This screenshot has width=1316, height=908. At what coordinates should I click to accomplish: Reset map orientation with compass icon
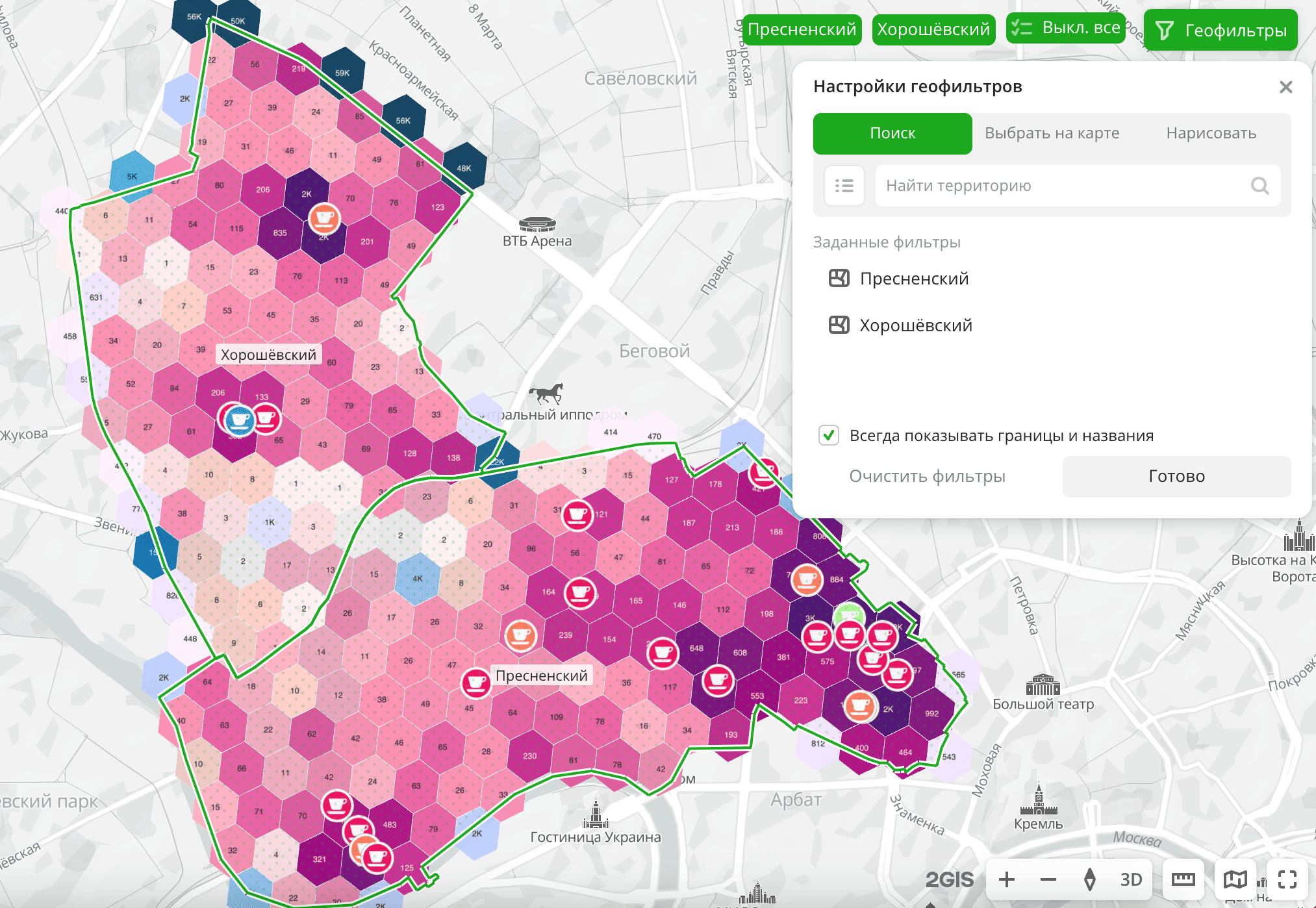pos(1090,879)
